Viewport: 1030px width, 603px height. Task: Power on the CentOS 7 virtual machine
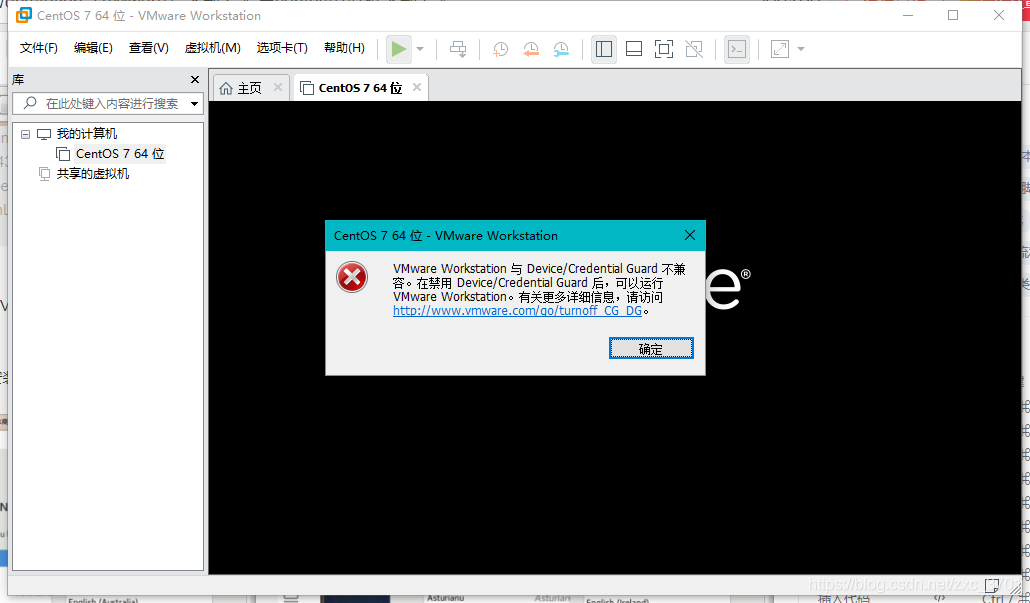(x=397, y=48)
